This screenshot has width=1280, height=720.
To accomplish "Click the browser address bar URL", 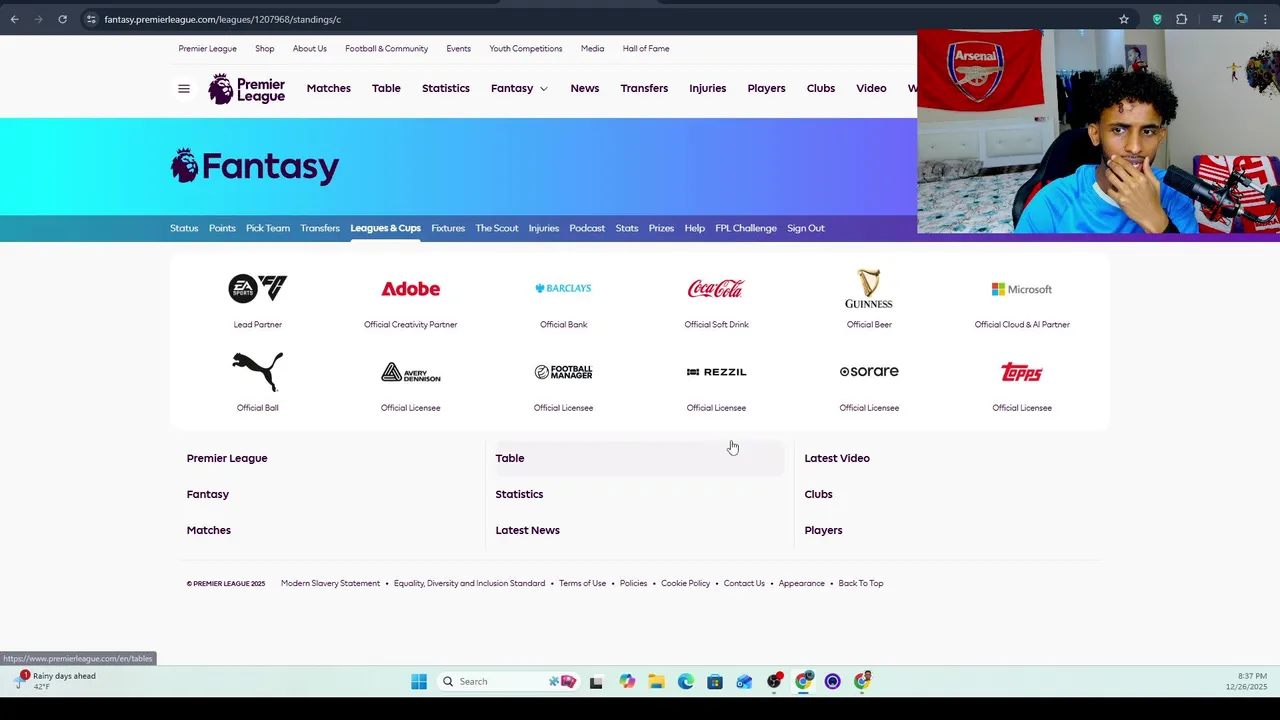I will 223,19.
